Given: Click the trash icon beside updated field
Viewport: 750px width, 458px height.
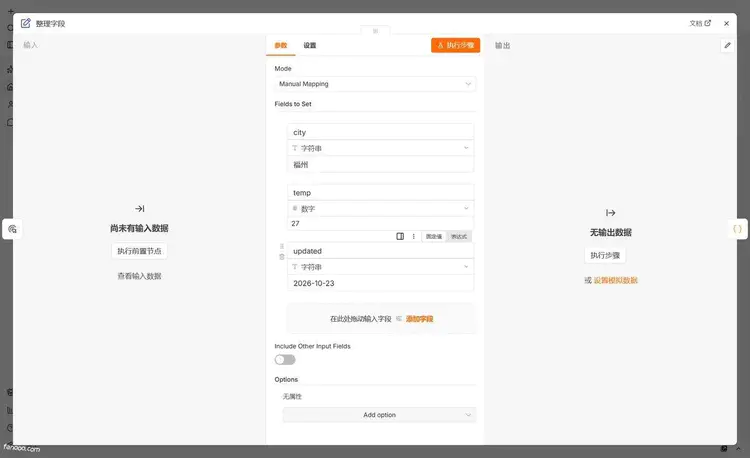Looking at the screenshot, I should pos(282,257).
